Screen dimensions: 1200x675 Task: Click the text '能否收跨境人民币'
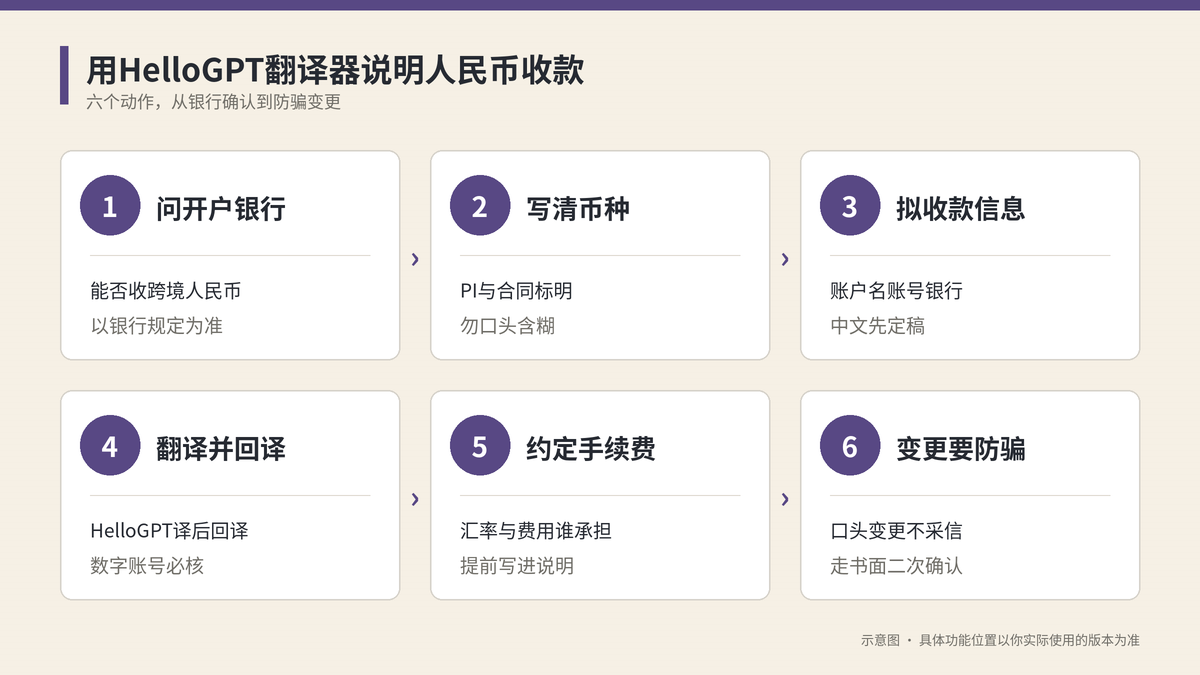(166, 291)
